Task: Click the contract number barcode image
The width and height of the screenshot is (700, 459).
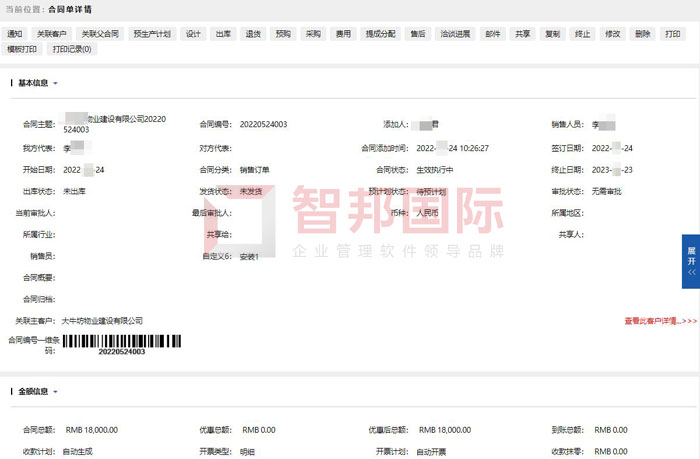Action: [x=121, y=343]
